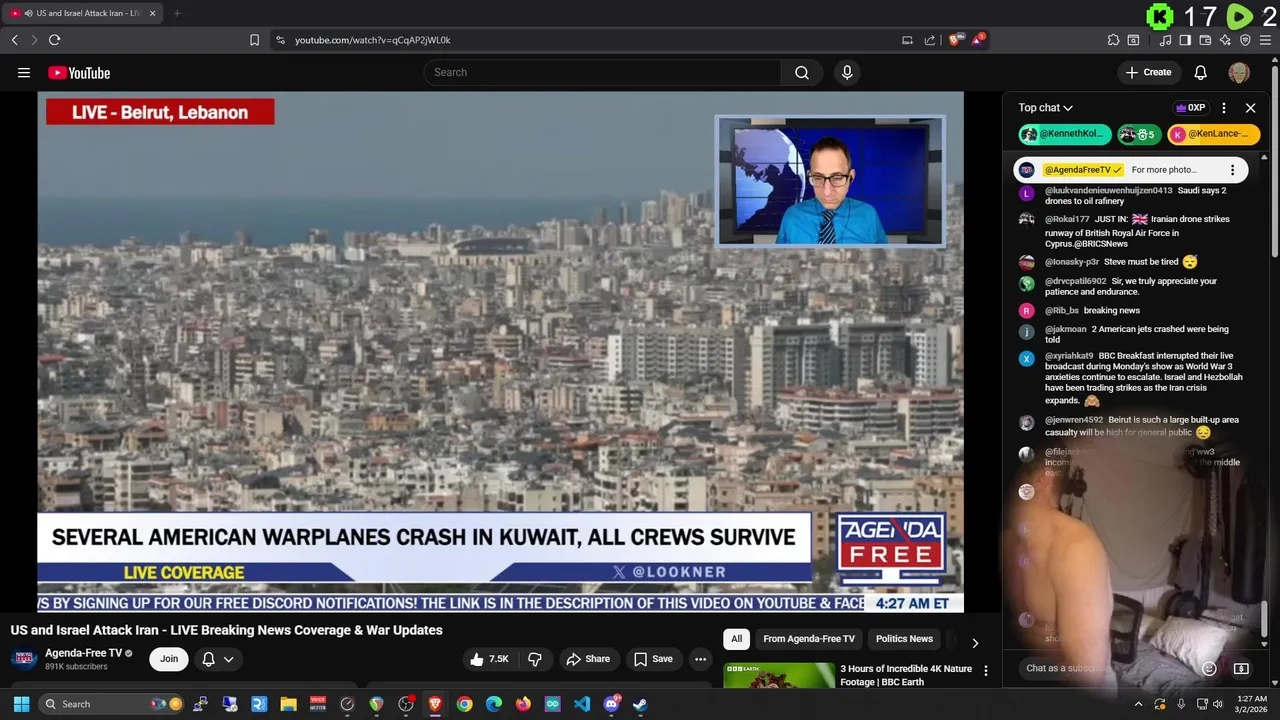Open the @KennethKol super chat chip

[1065, 134]
